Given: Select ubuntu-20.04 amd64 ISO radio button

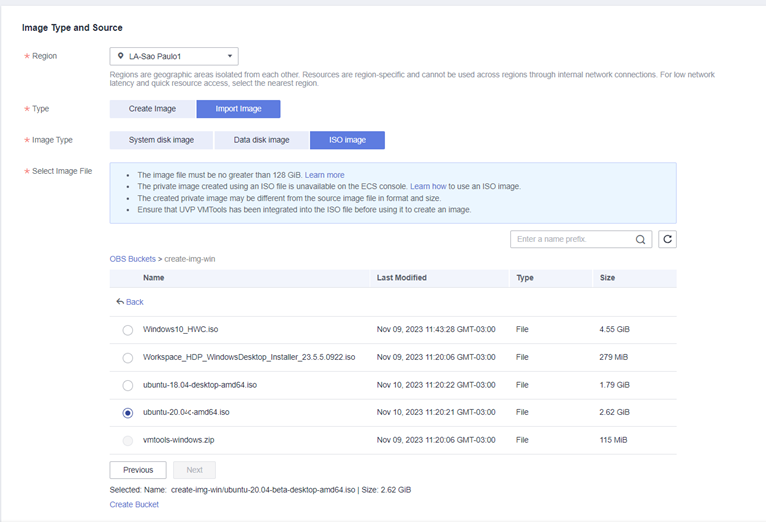Looking at the screenshot, I should [127, 412].
